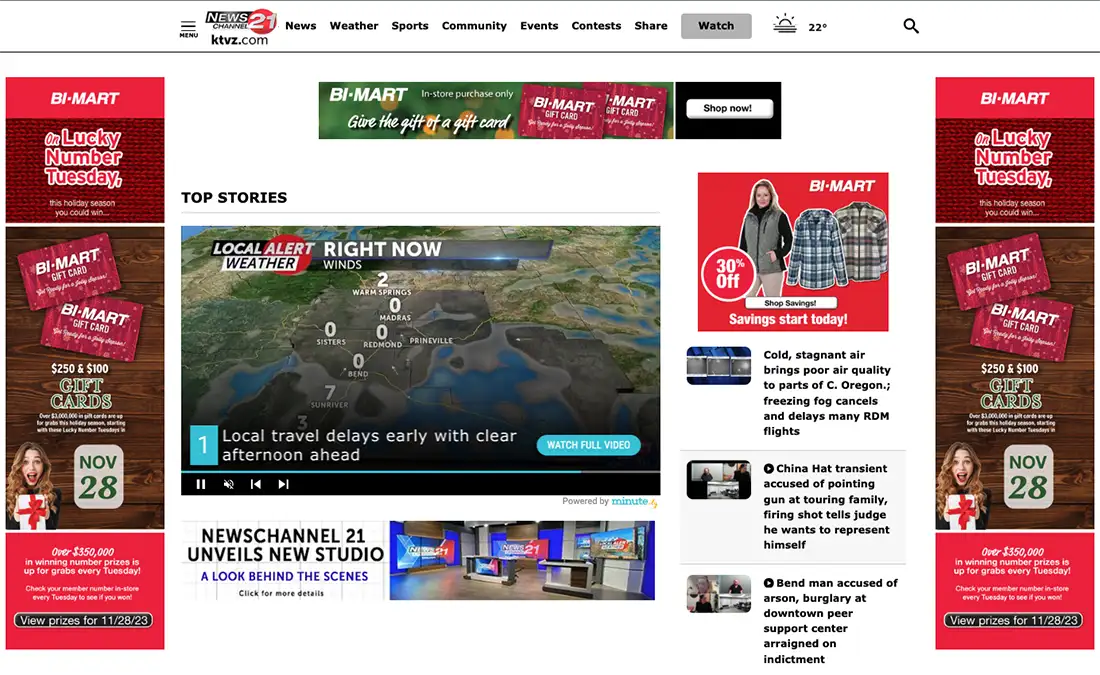Click the new studio photo
This screenshot has width=1100, height=675.
[x=522, y=561]
